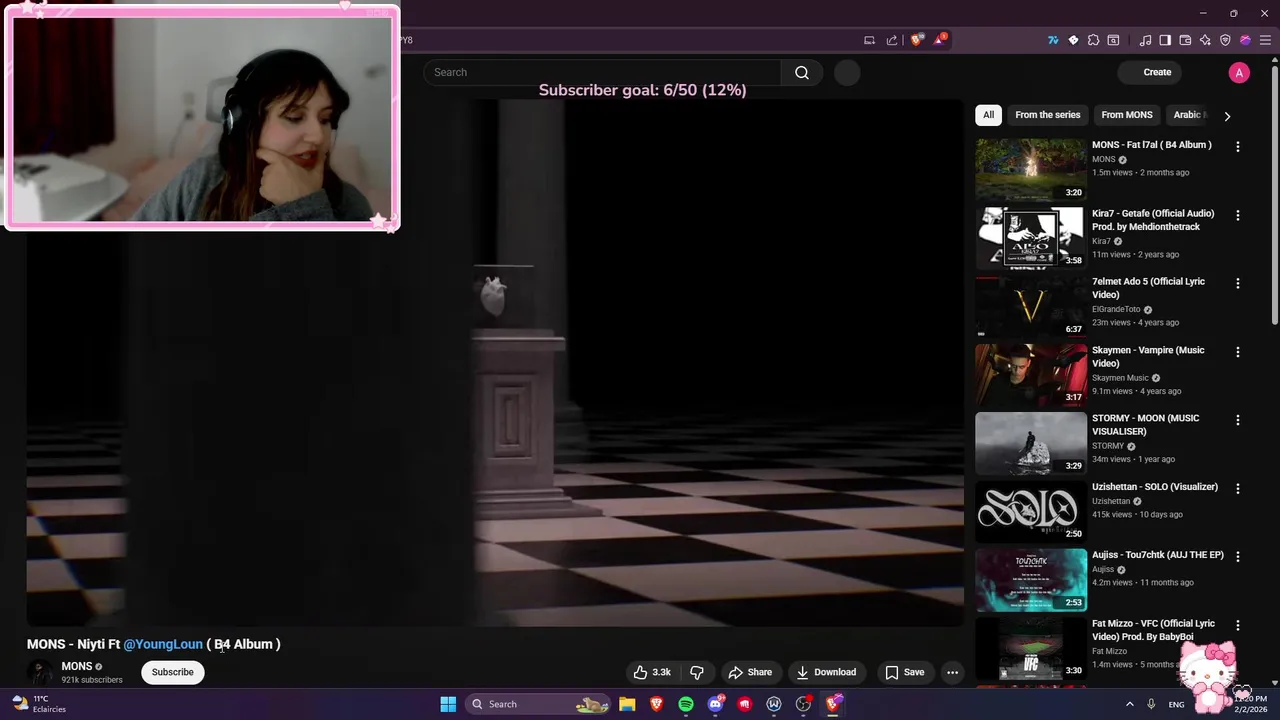Open Discord from the taskbar
This screenshot has width=1280, height=720.
coord(715,704)
